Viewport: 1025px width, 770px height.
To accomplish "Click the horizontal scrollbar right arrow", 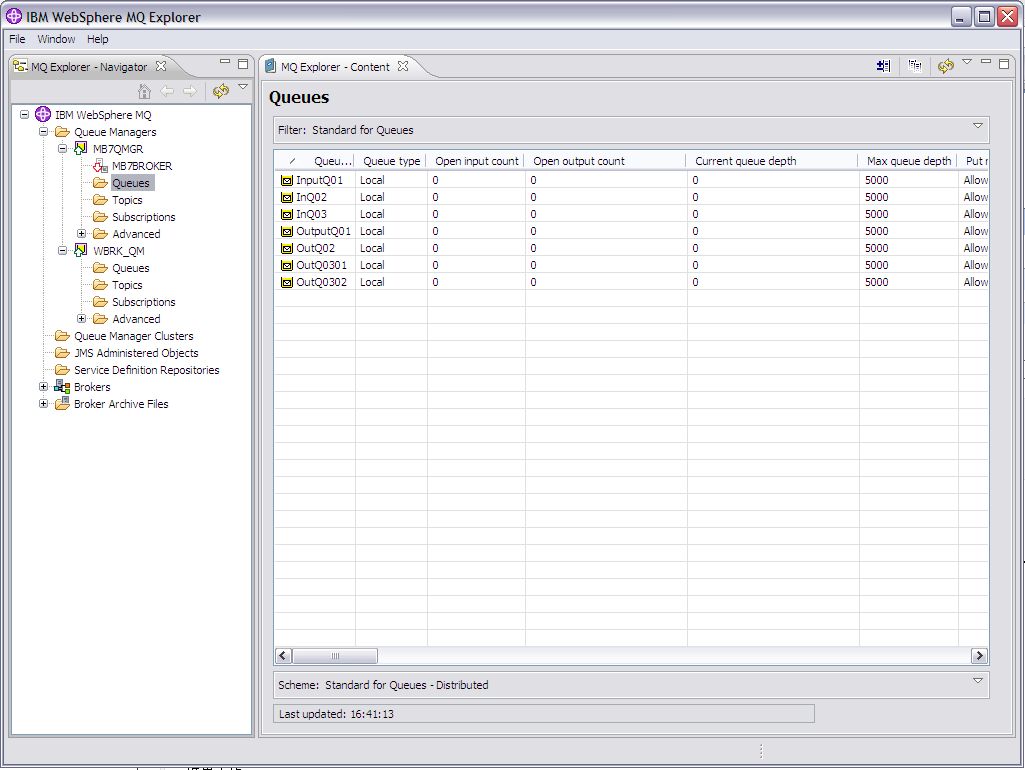I will click(979, 656).
